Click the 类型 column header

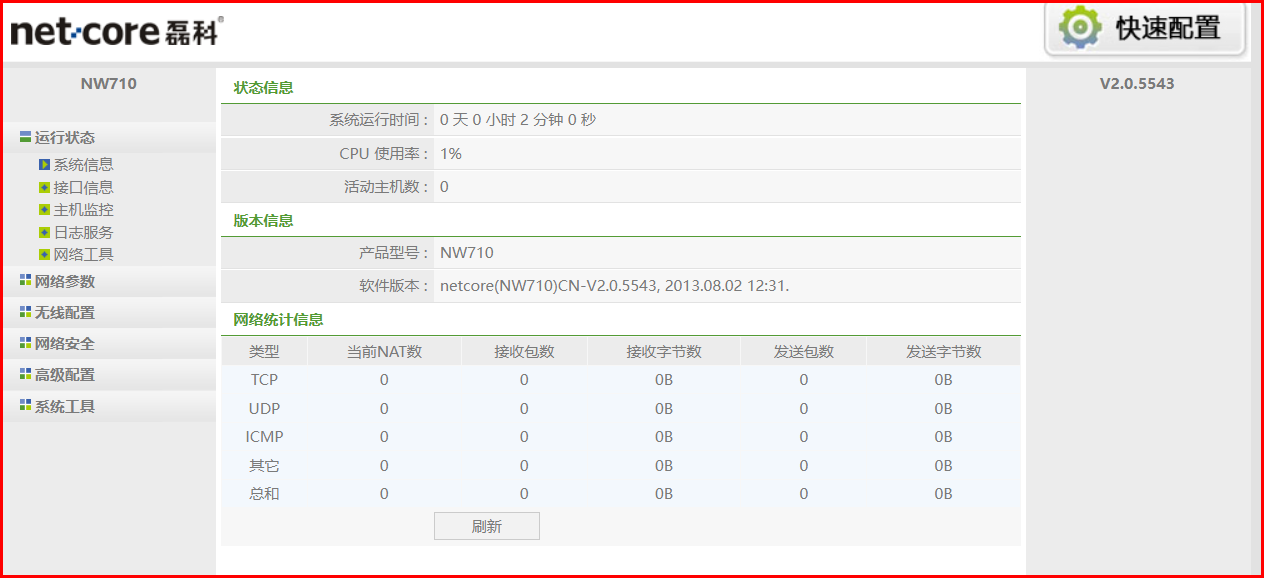click(x=264, y=352)
